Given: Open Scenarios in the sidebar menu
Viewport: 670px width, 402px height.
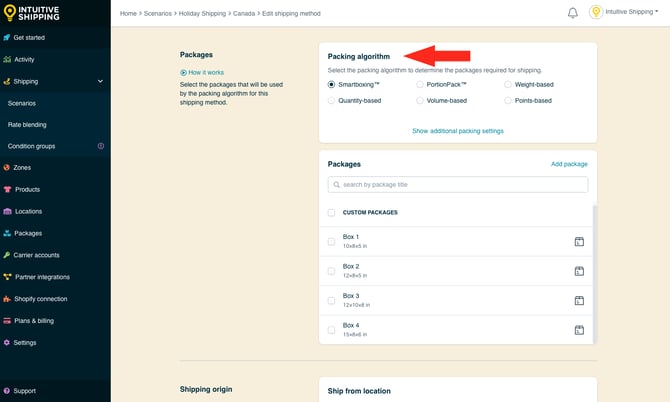Looking at the screenshot, I should point(22,103).
